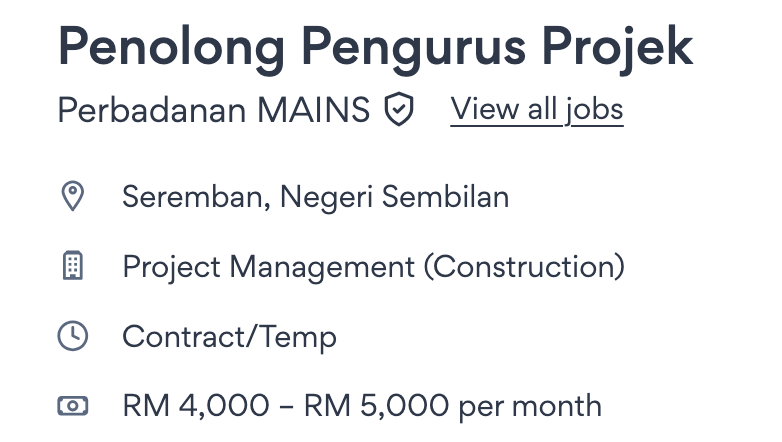The image size is (782, 442).
Task: Click the building classification icon
Action: tap(73, 266)
